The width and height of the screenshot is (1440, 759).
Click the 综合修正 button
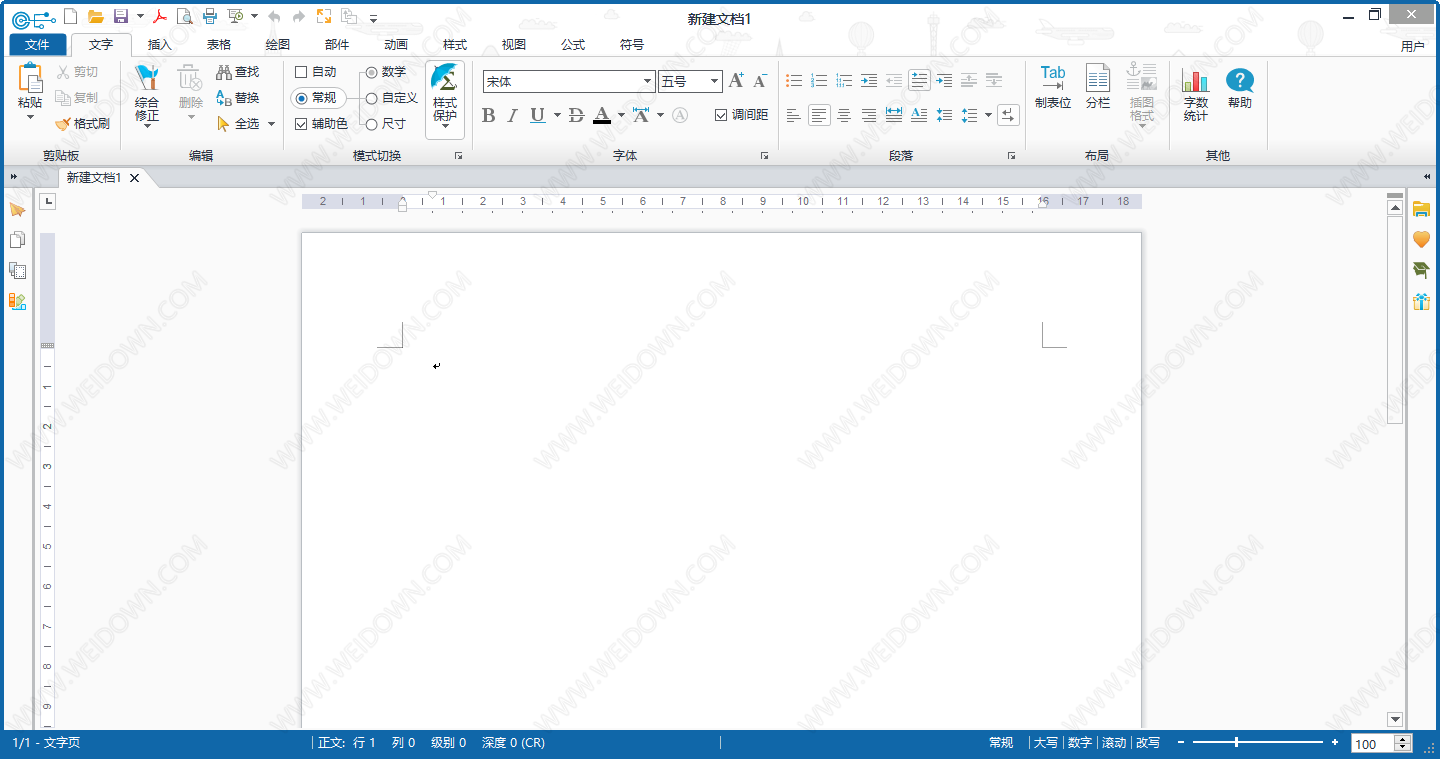tap(147, 94)
